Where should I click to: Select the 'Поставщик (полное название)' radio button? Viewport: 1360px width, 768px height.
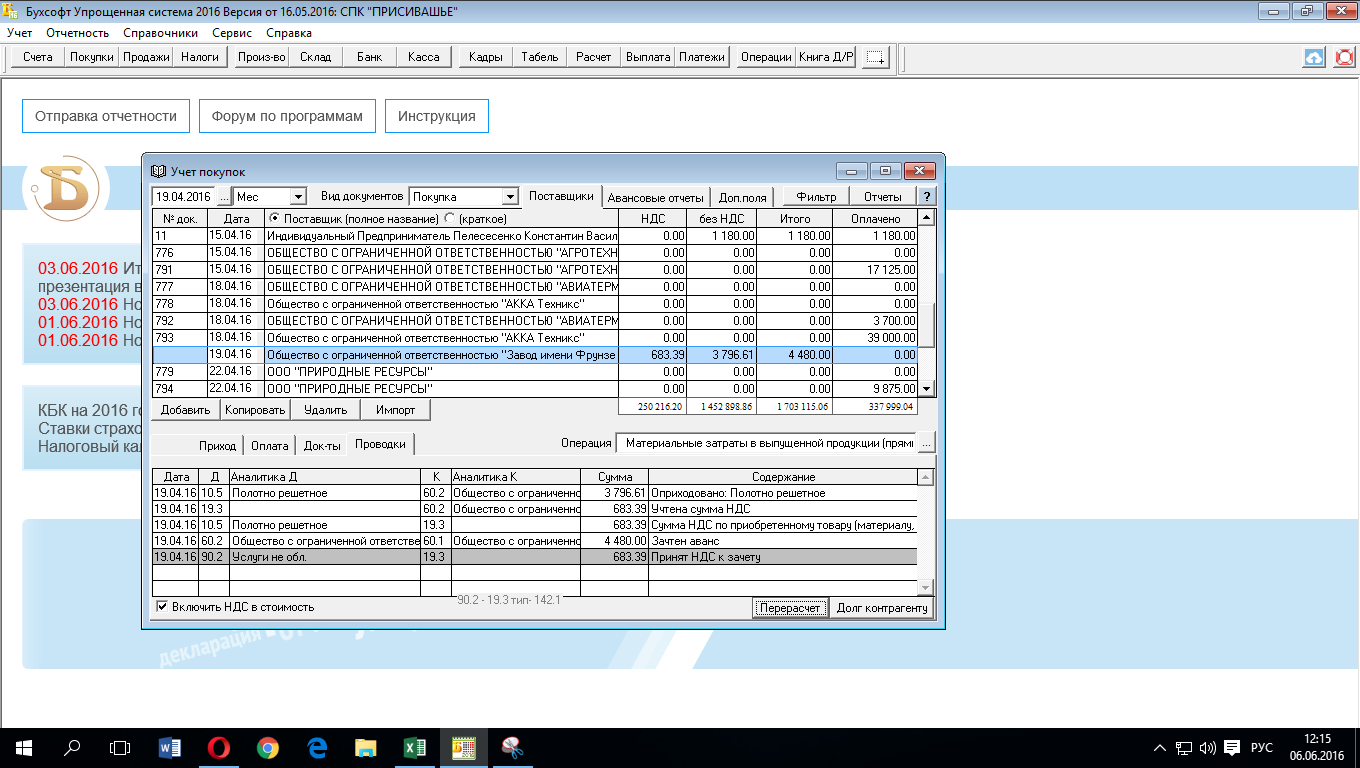pyautogui.click(x=274, y=218)
